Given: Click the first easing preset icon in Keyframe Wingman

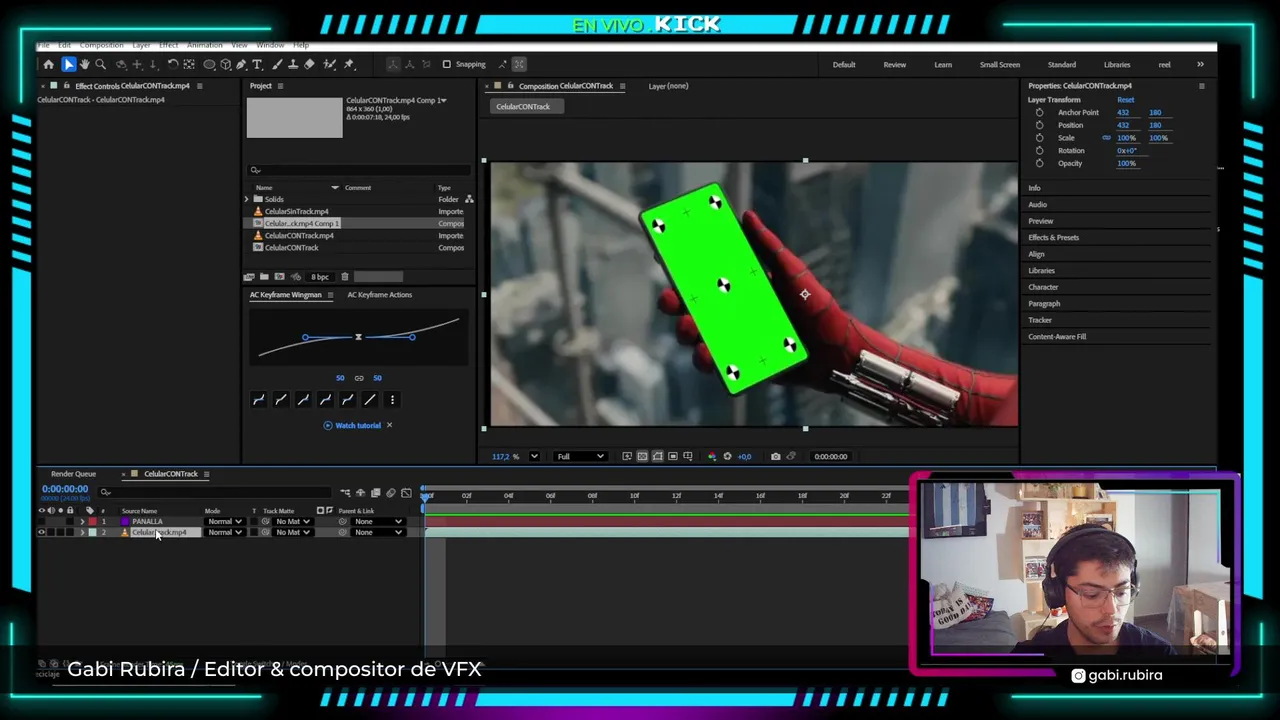Looking at the screenshot, I should point(259,400).
